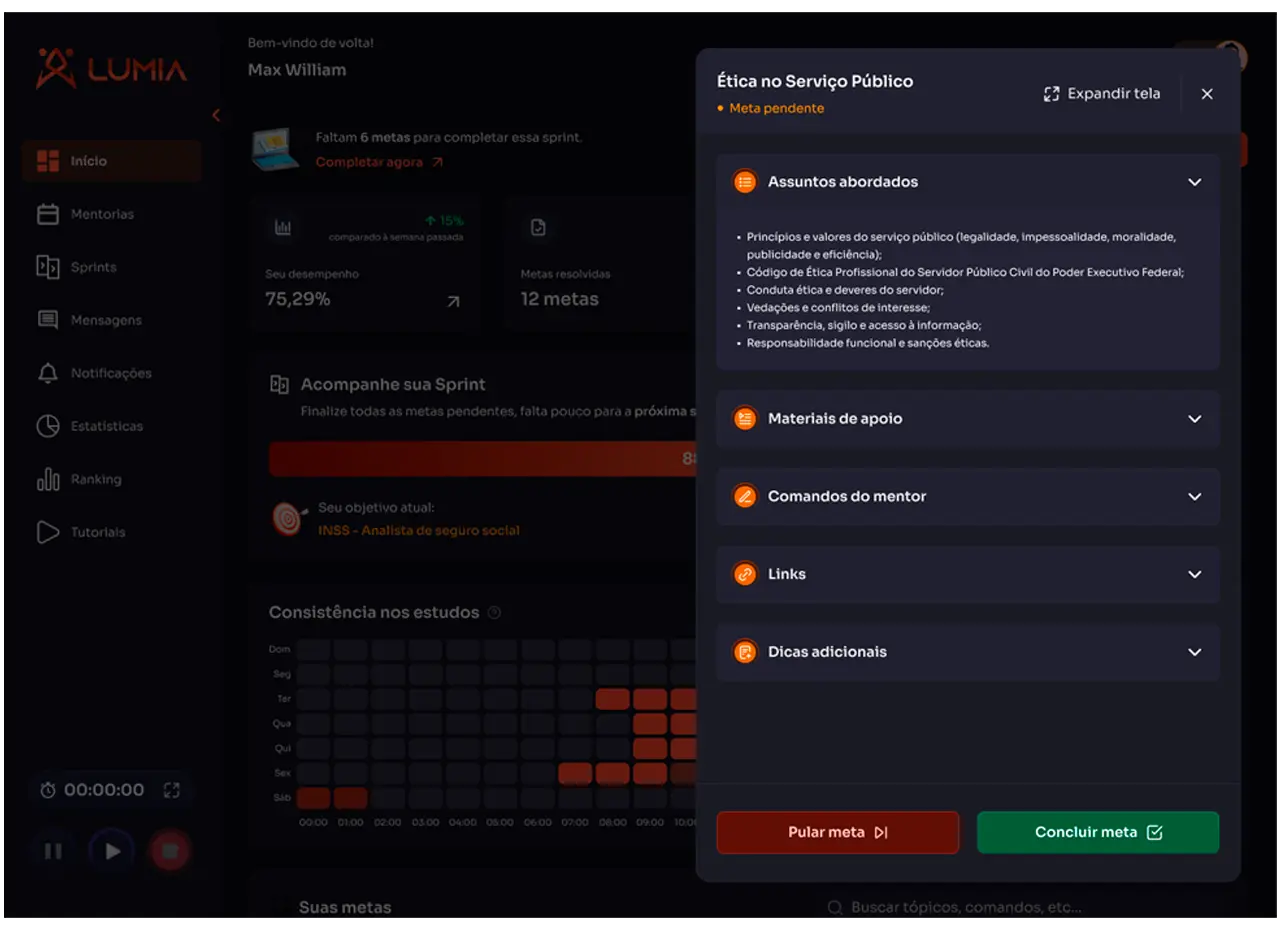Go to Ranking in the sidebar

coord(95,480)
